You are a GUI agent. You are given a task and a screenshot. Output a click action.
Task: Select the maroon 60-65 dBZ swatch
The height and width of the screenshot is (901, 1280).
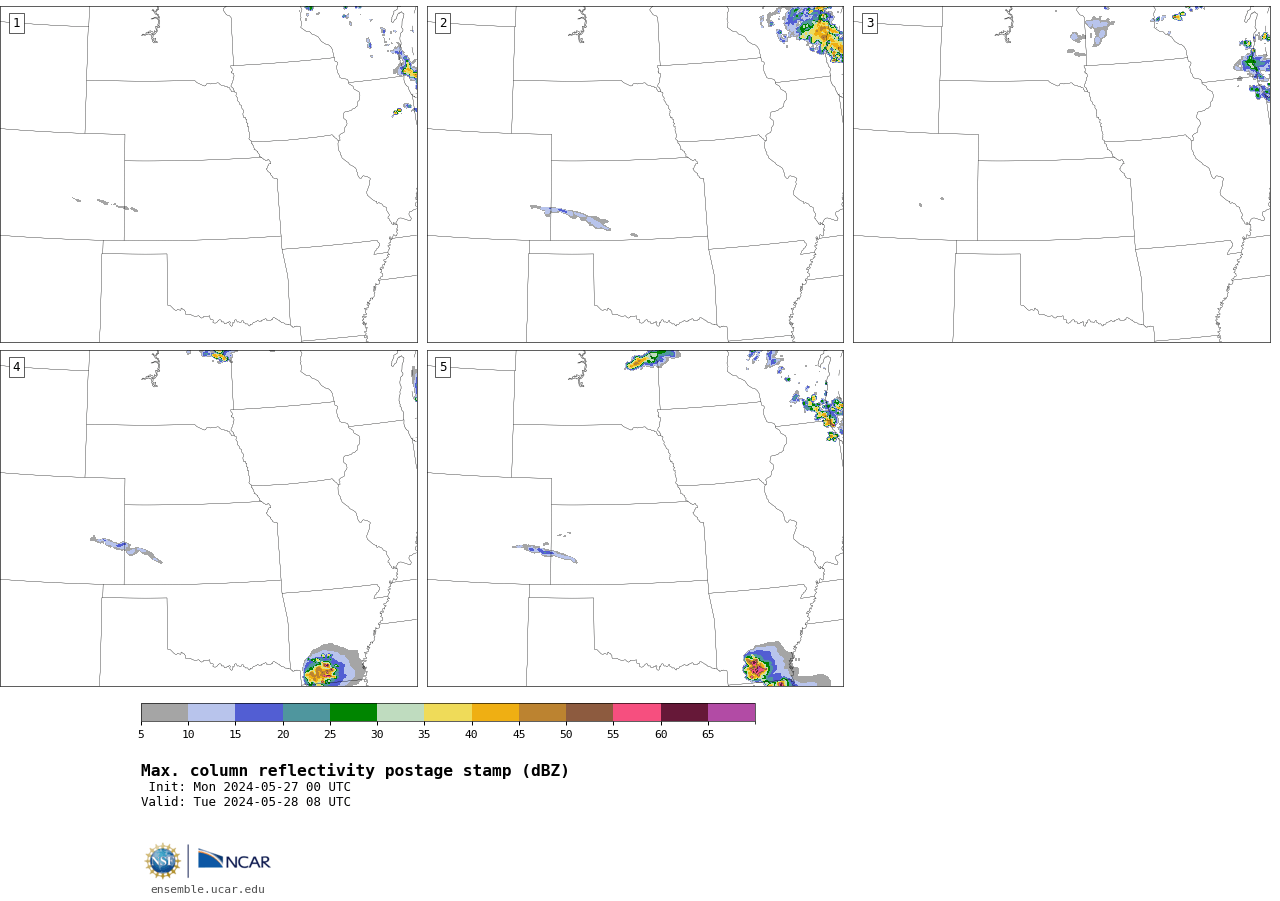point(684,712)
